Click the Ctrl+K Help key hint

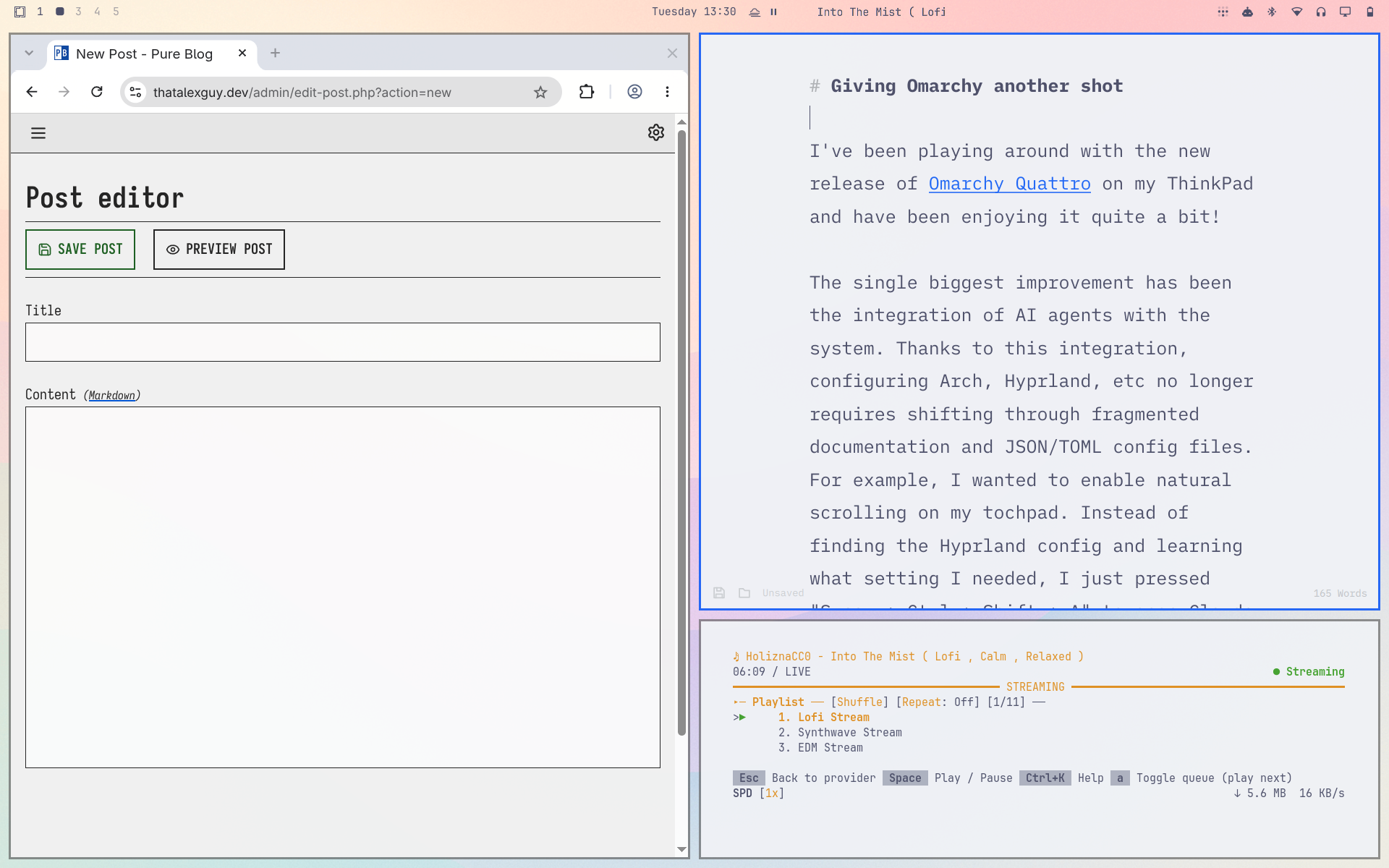[x=1045, y=778]
